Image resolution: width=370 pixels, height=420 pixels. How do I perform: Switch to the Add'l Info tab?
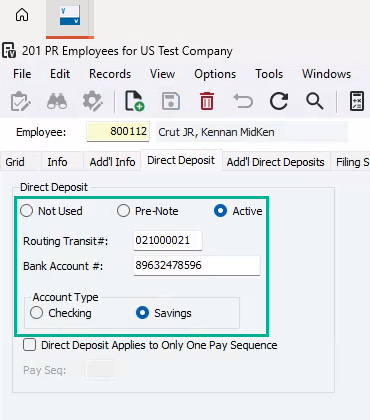(112, 162)
